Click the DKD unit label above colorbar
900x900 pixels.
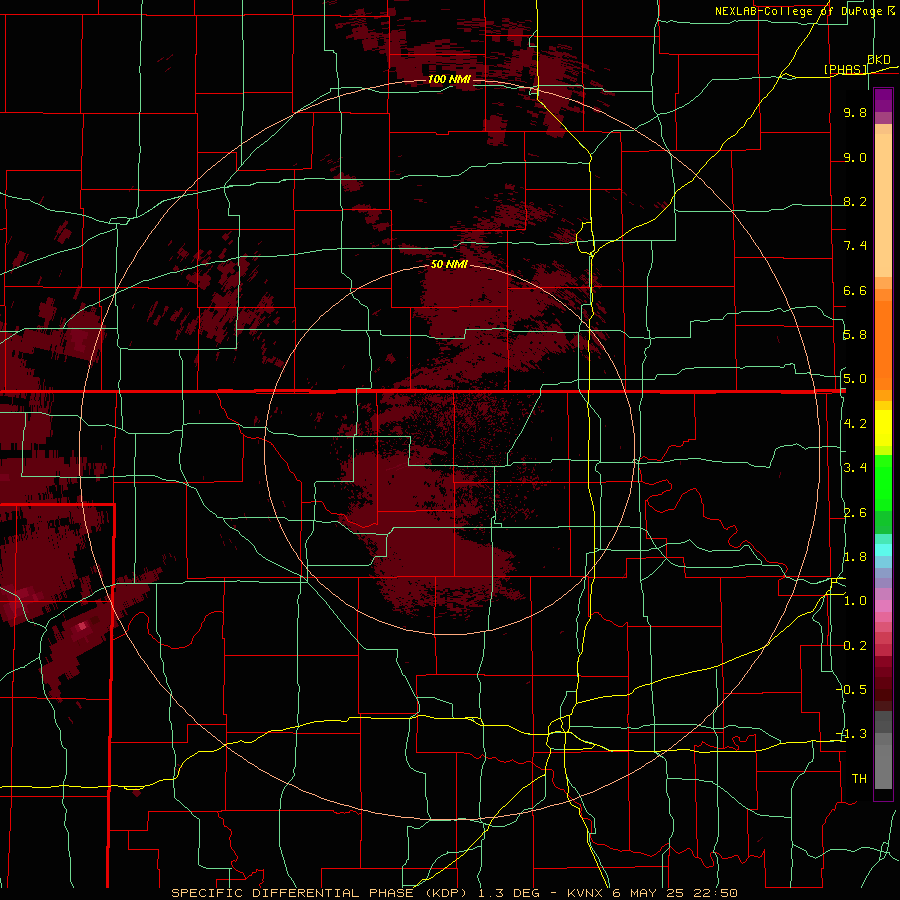[879, 60]
